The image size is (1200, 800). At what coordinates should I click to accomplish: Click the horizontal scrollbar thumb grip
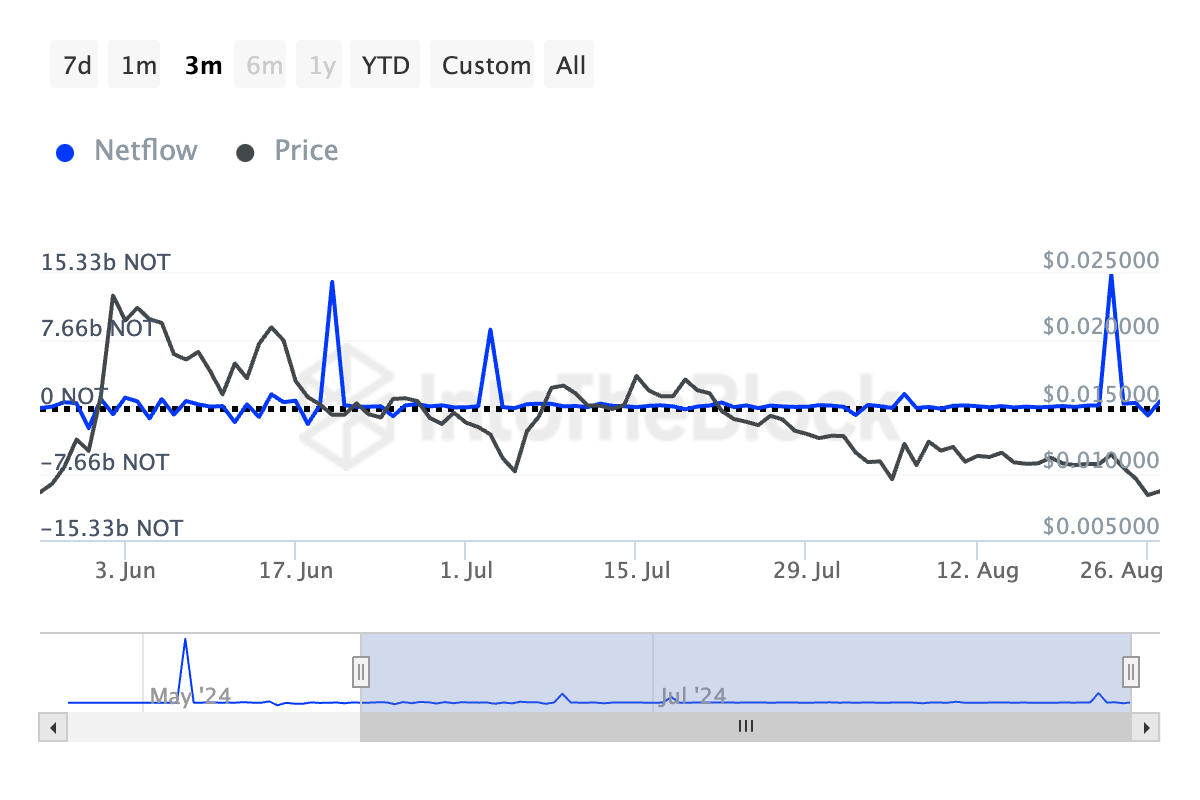click(x=745, y=727)
